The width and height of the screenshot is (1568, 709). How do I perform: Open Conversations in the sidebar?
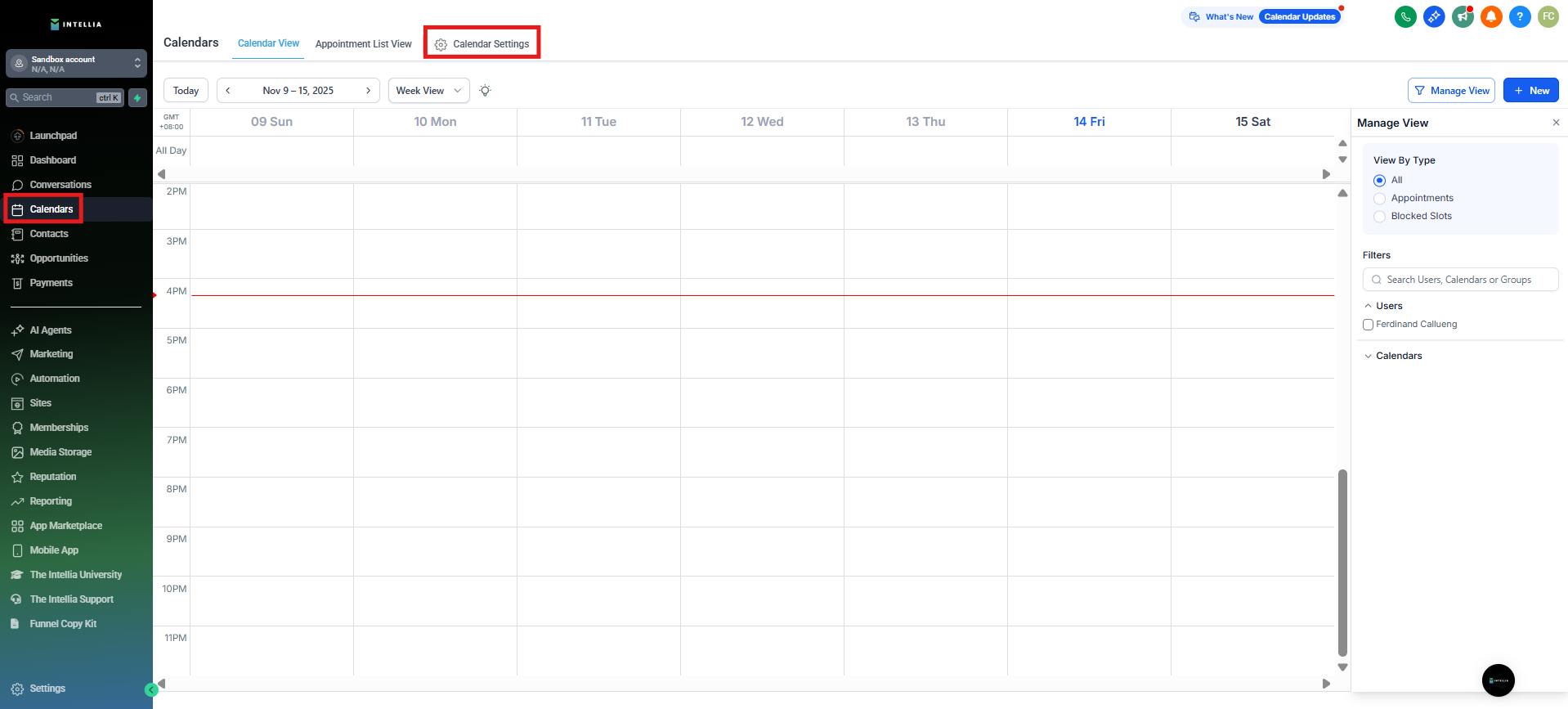(60, 185)
